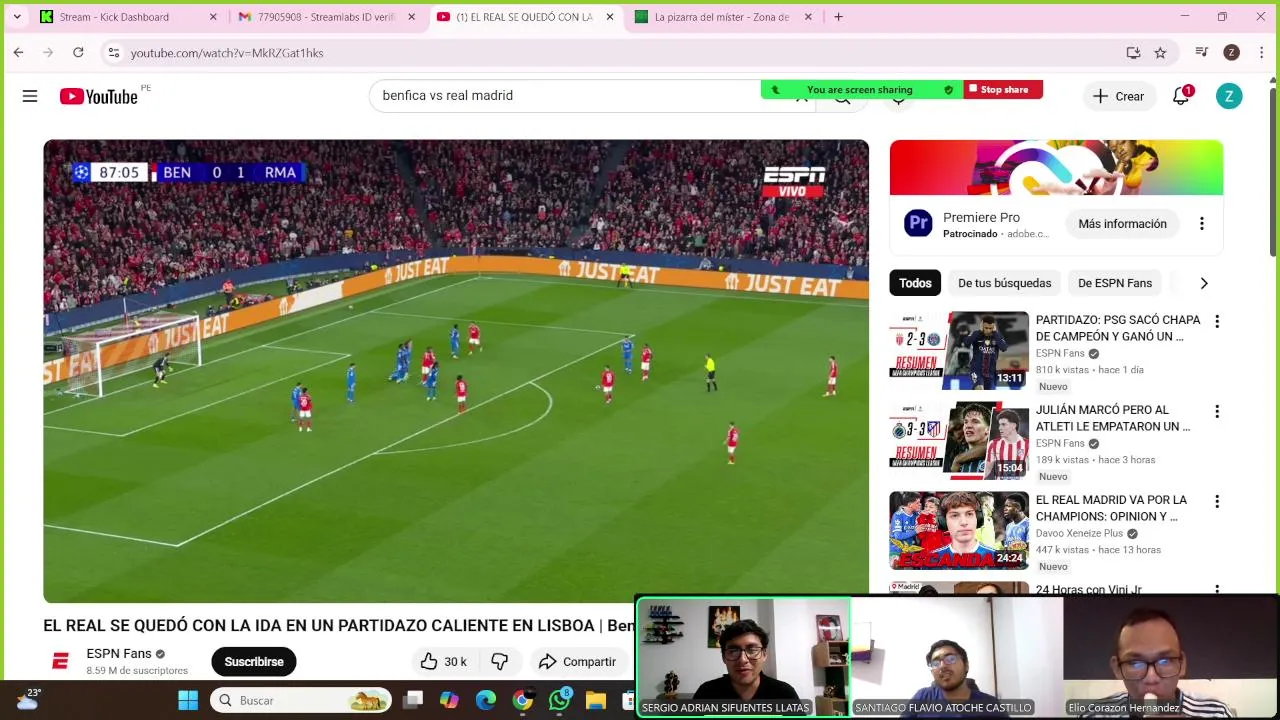Dislike the video with thumbs down
The image size is (1280, 720).
point(500,661)
